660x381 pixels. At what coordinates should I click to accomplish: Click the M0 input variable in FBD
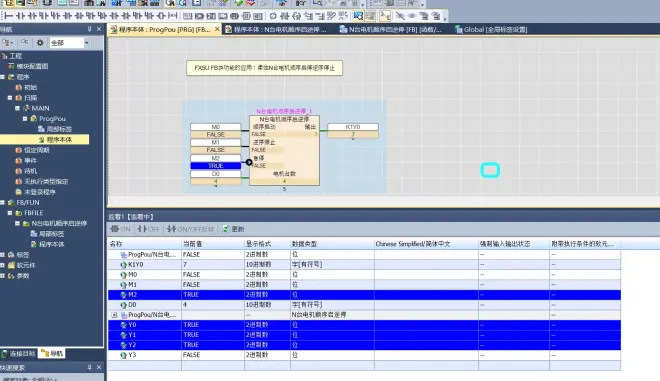pyautogui.click(x=216, y=127)
